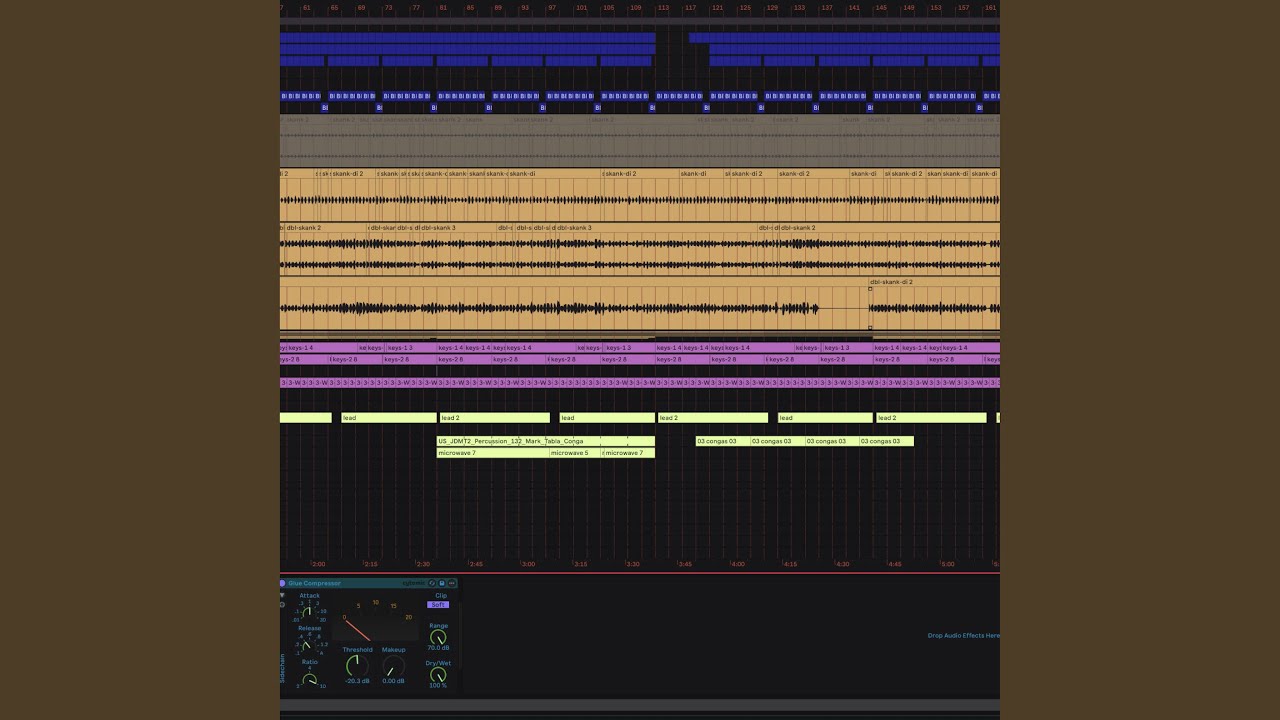Click bar 137 on the top ruler
Screen dimensions: 1280x720
(x=826, y=8)
